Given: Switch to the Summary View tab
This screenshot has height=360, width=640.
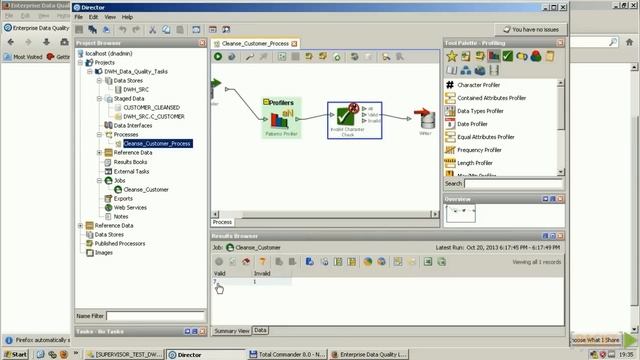Looking at the screenshot, I should pyautogui.click(x=231, y=331).
